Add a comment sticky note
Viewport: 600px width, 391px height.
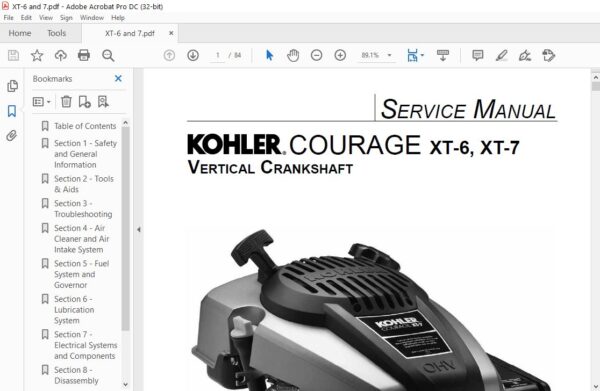478,55
